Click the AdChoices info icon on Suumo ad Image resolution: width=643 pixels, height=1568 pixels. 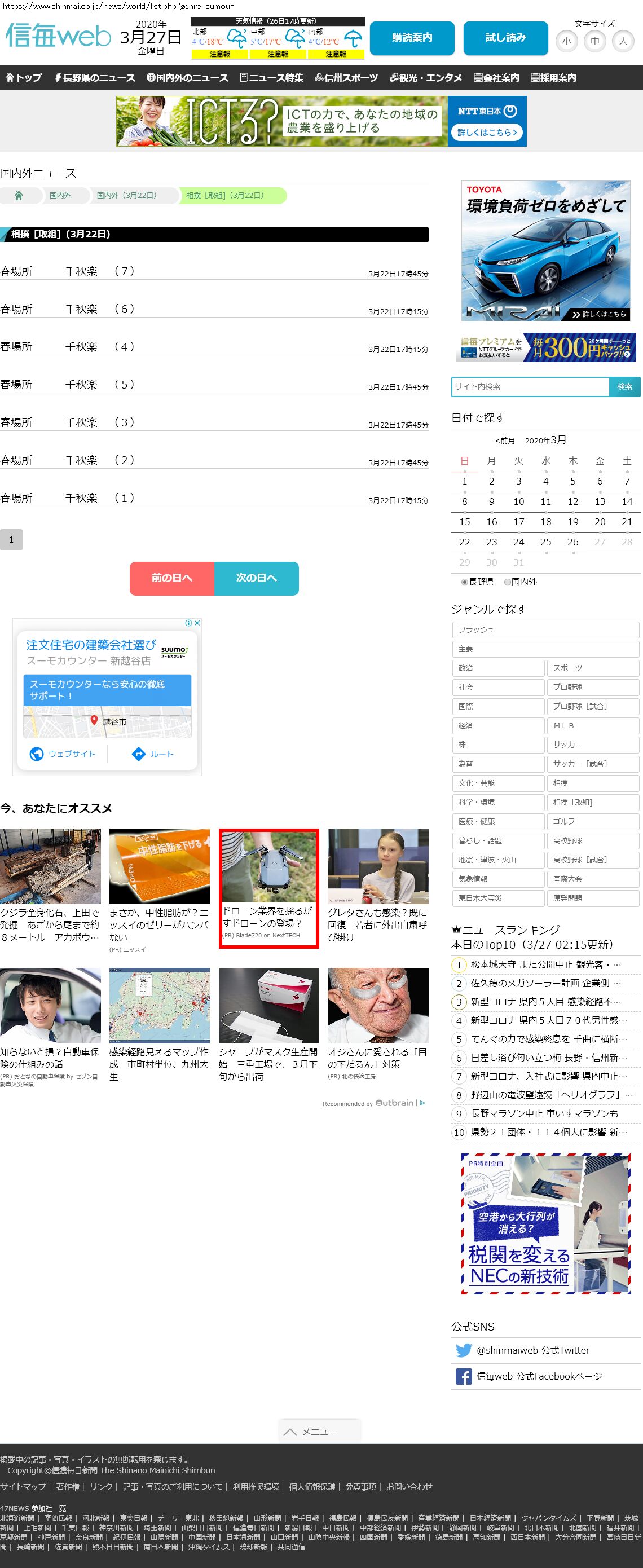pos(189,623)
